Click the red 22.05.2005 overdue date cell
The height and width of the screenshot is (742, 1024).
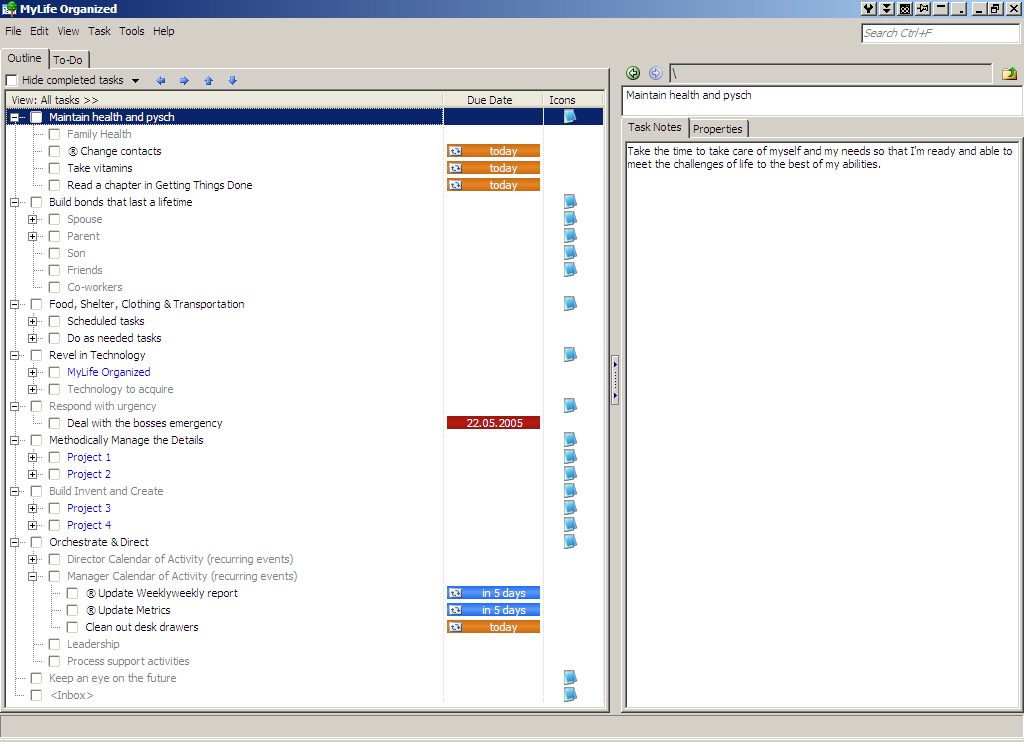tap(494, 423)
